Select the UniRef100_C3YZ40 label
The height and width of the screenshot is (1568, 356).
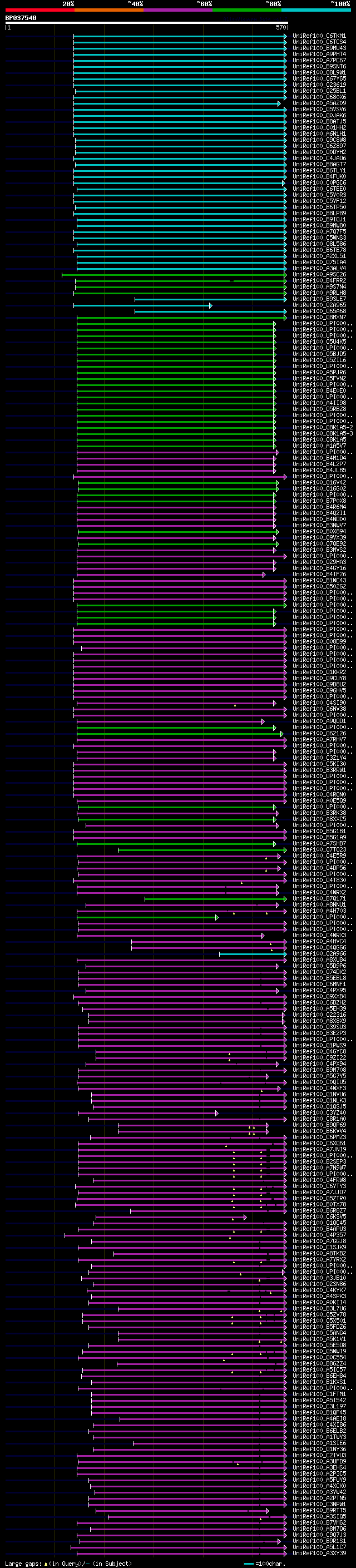coord(319,1112)
